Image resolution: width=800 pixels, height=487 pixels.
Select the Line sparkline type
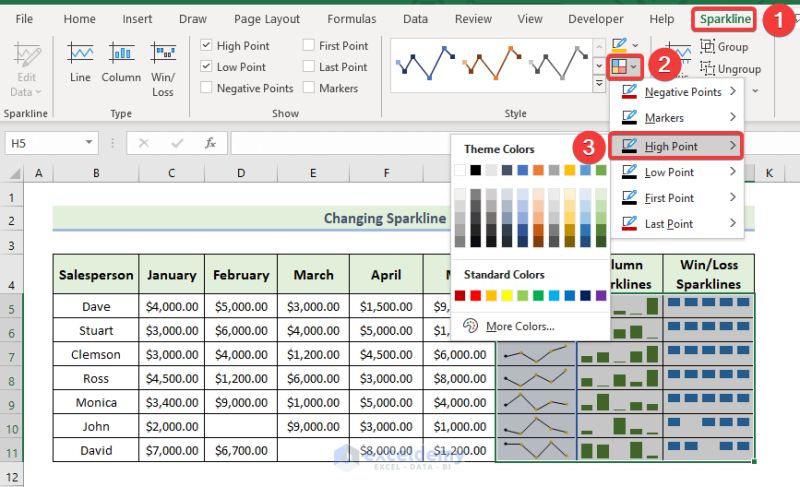pyautogui.click(x=80, y=63)
